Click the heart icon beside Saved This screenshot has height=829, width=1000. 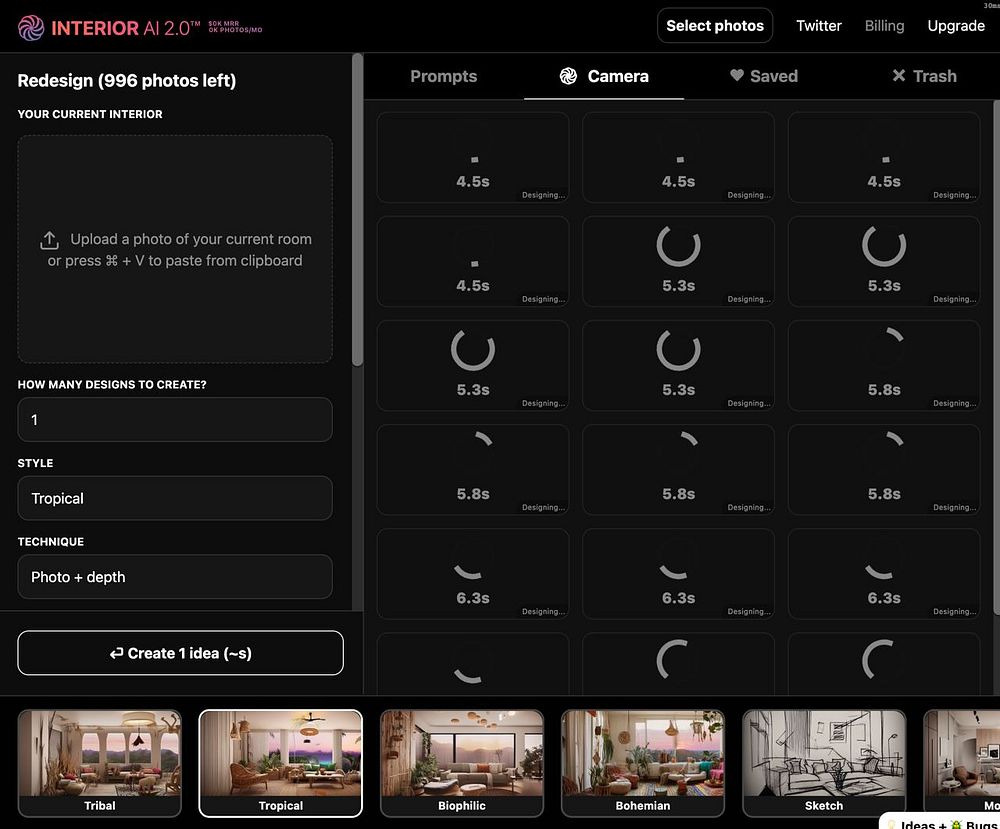pos(737,75)
